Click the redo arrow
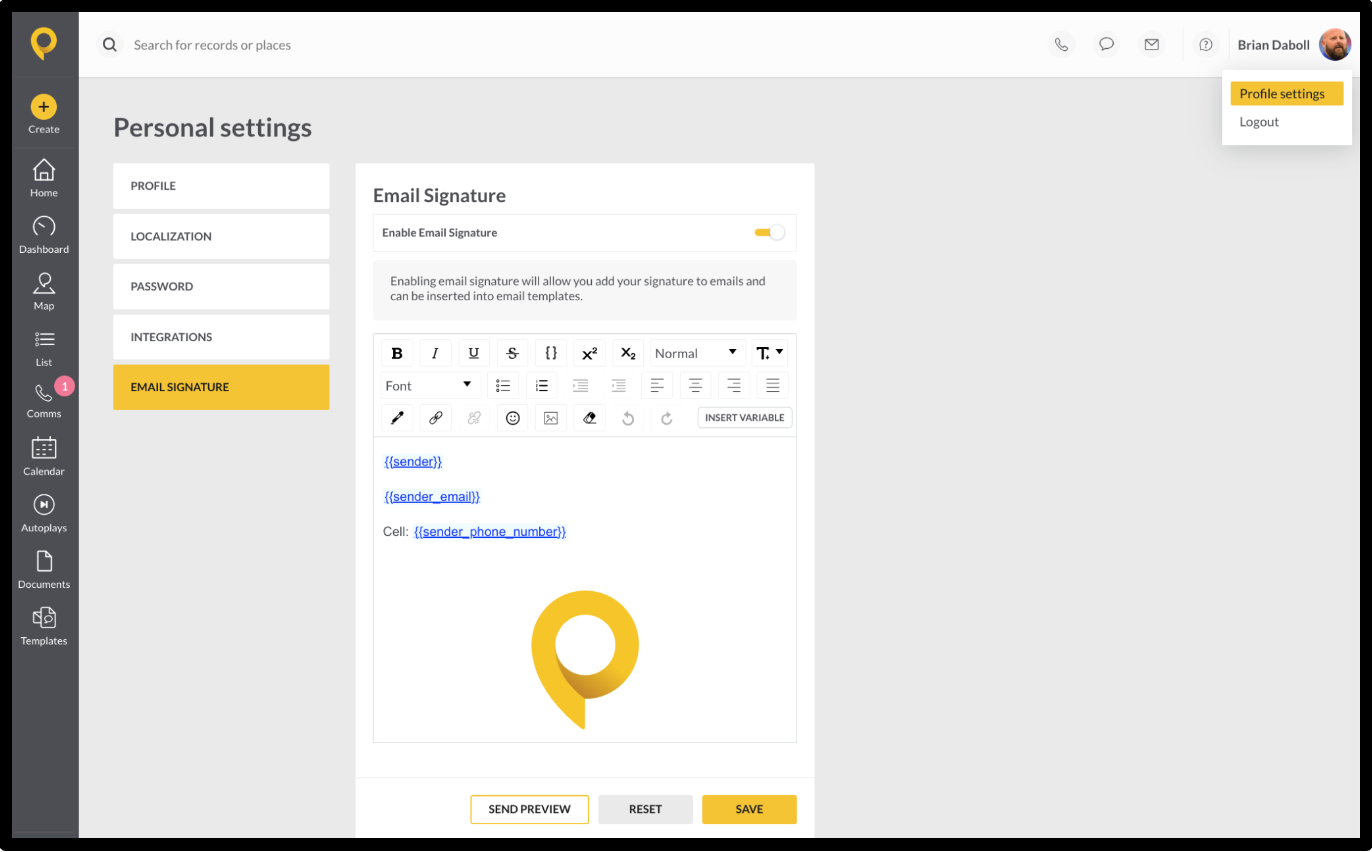The width and height of the screenshot is (1372, 852). pyautogui.click(x=667, y=418)
